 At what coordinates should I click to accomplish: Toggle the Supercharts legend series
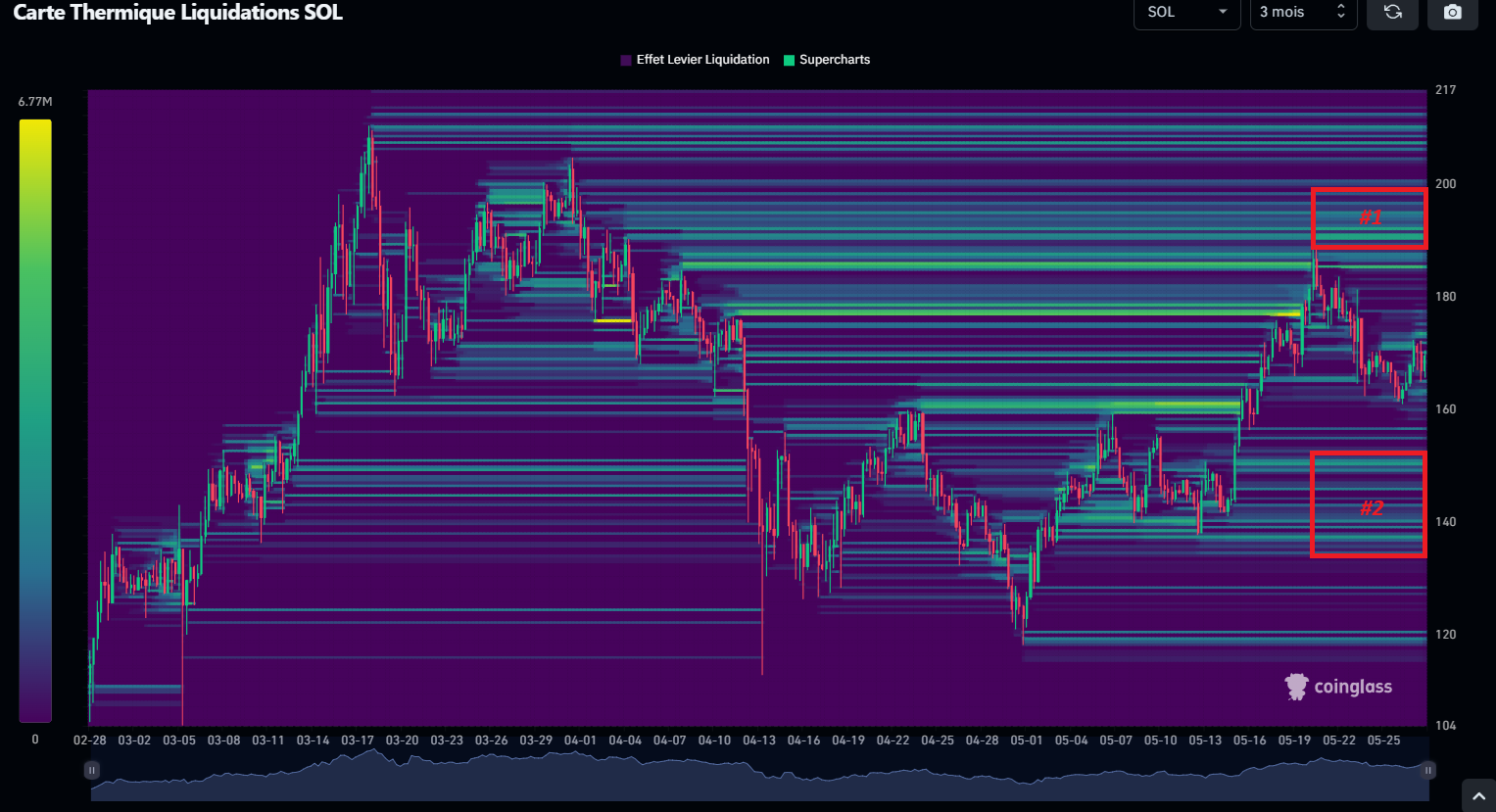(x=827, y=60)
